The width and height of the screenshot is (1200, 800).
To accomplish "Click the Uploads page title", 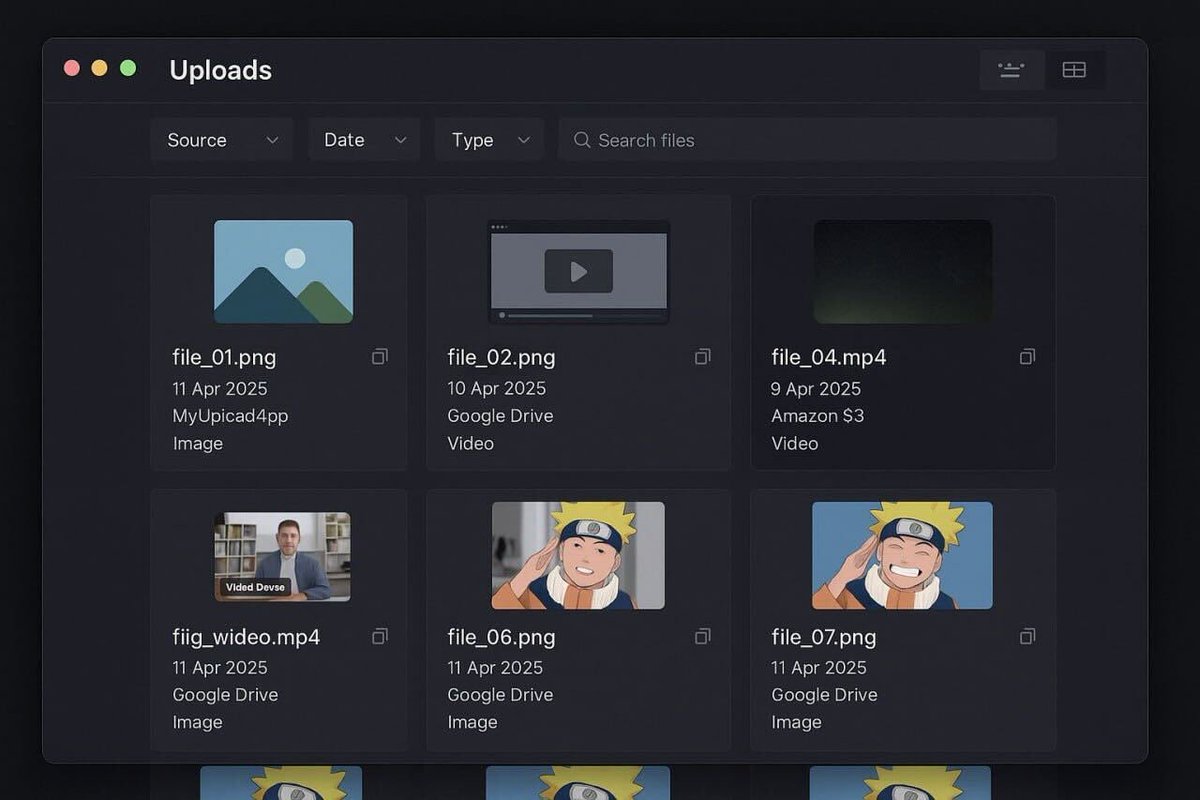I will tap(220, 70).
